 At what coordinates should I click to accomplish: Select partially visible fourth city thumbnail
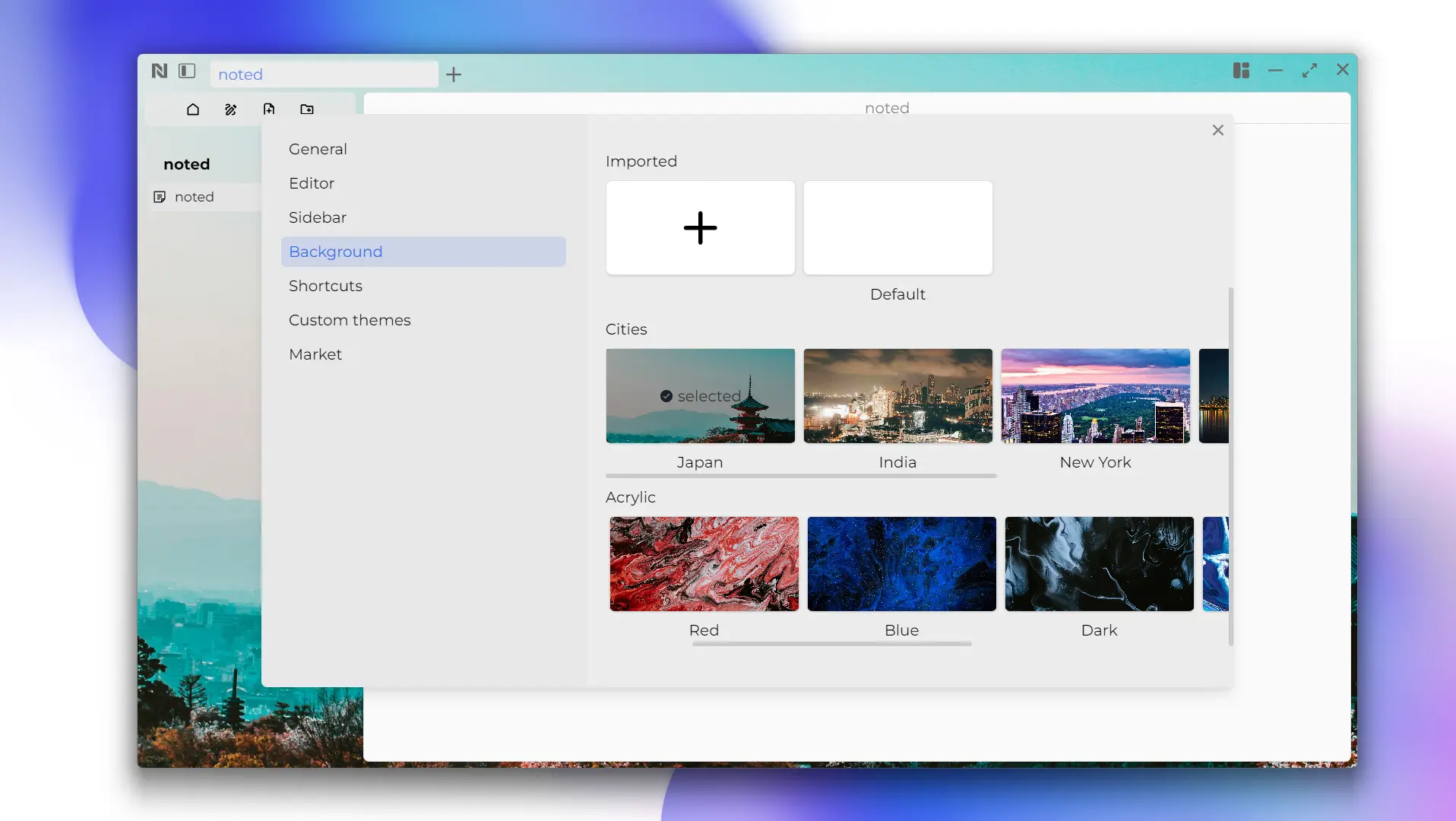coord(1214,396)
